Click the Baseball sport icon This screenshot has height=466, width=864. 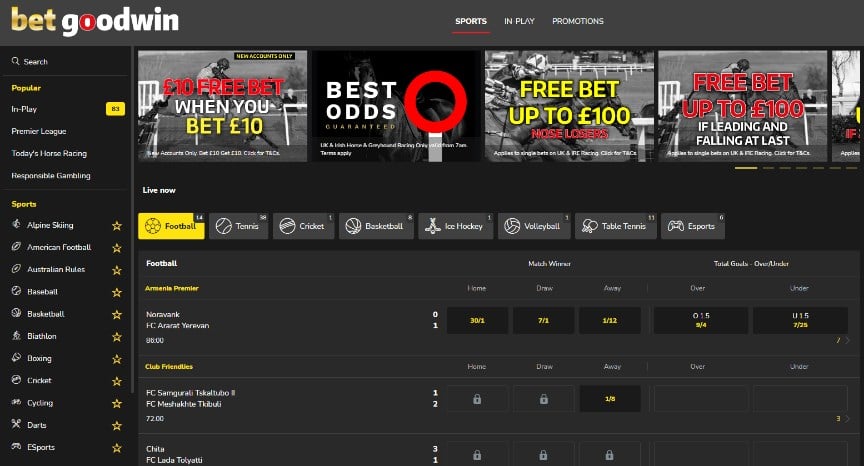pos(17,291)
